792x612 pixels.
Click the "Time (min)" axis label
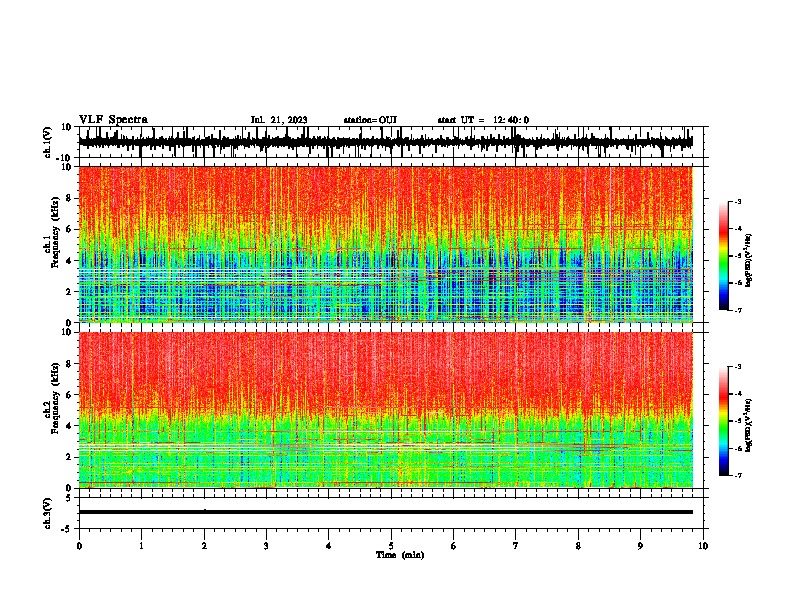(x=400, y=555)
